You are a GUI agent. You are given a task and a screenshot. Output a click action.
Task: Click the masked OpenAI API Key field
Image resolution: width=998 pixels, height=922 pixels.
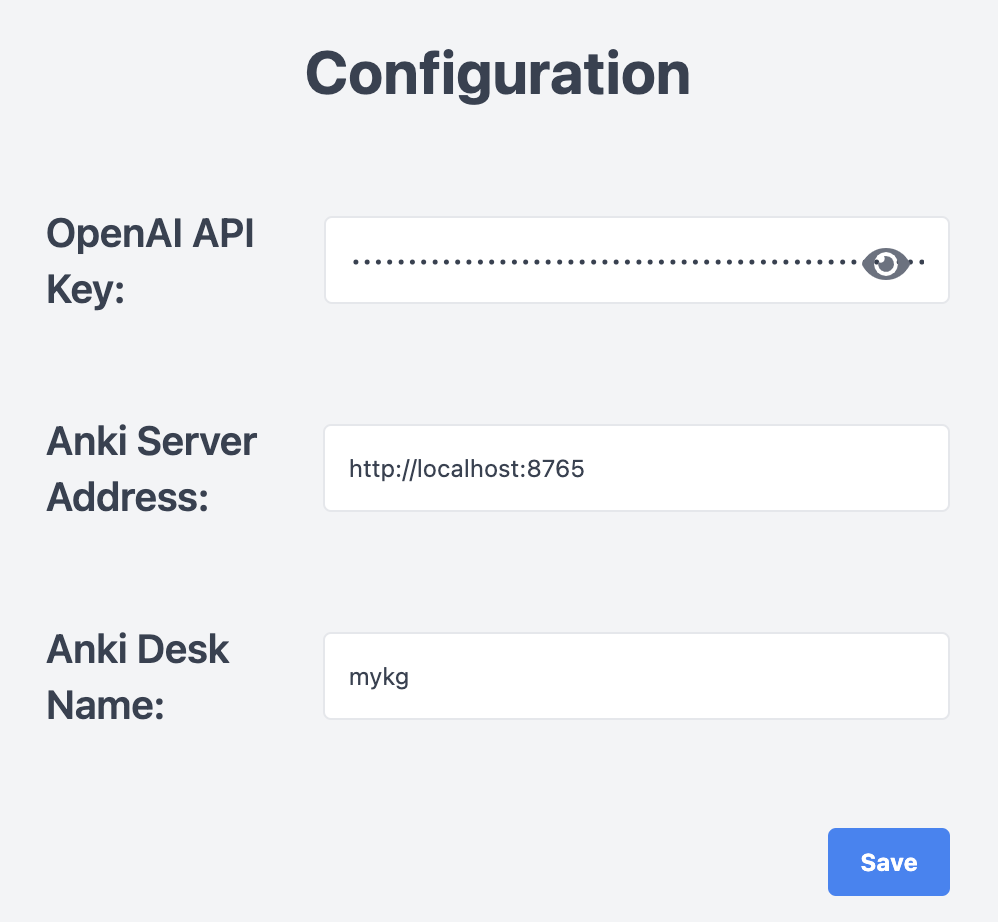tap(600, 262)
